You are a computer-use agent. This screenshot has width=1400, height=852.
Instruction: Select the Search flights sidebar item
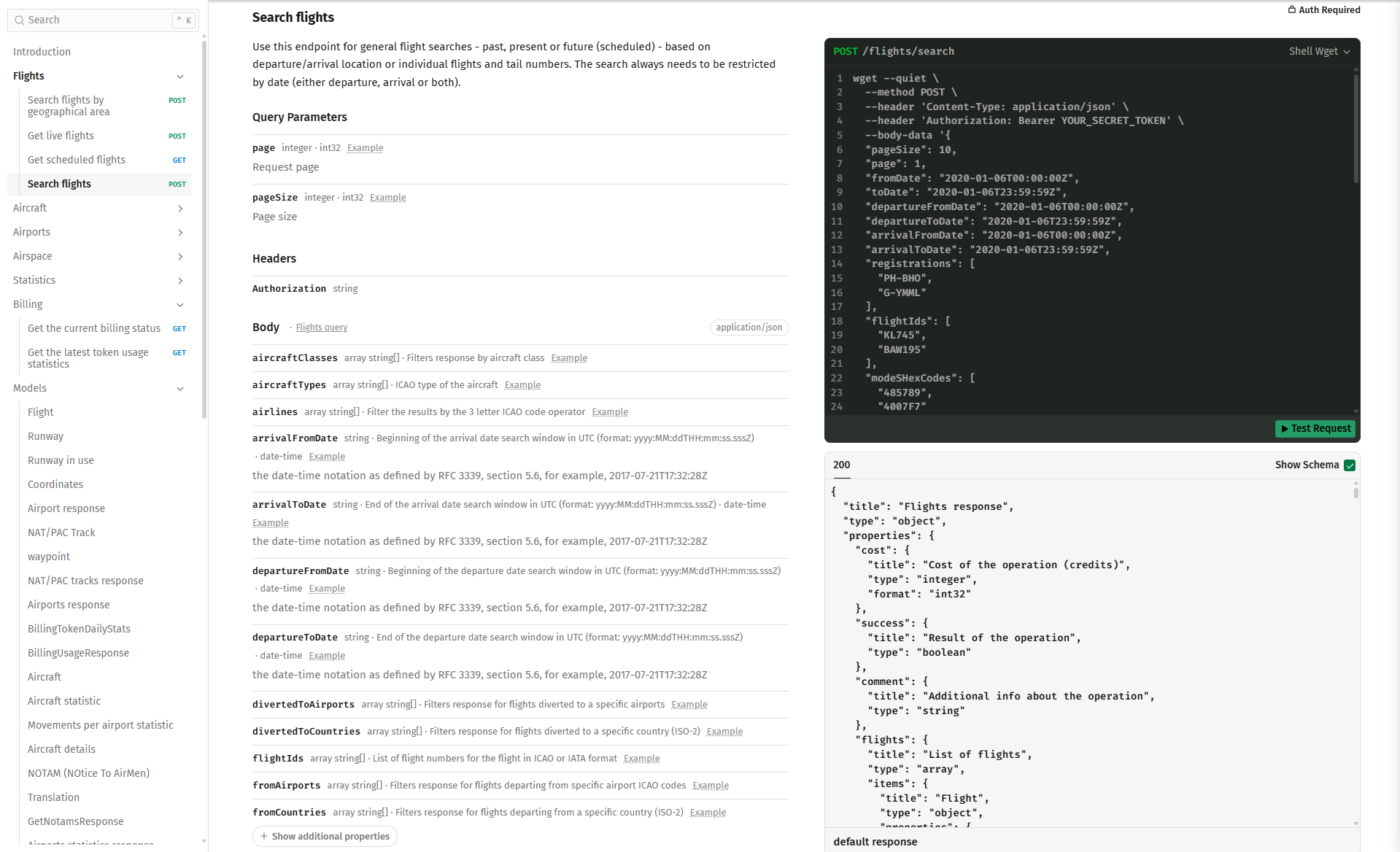click(x=100, y=184)
